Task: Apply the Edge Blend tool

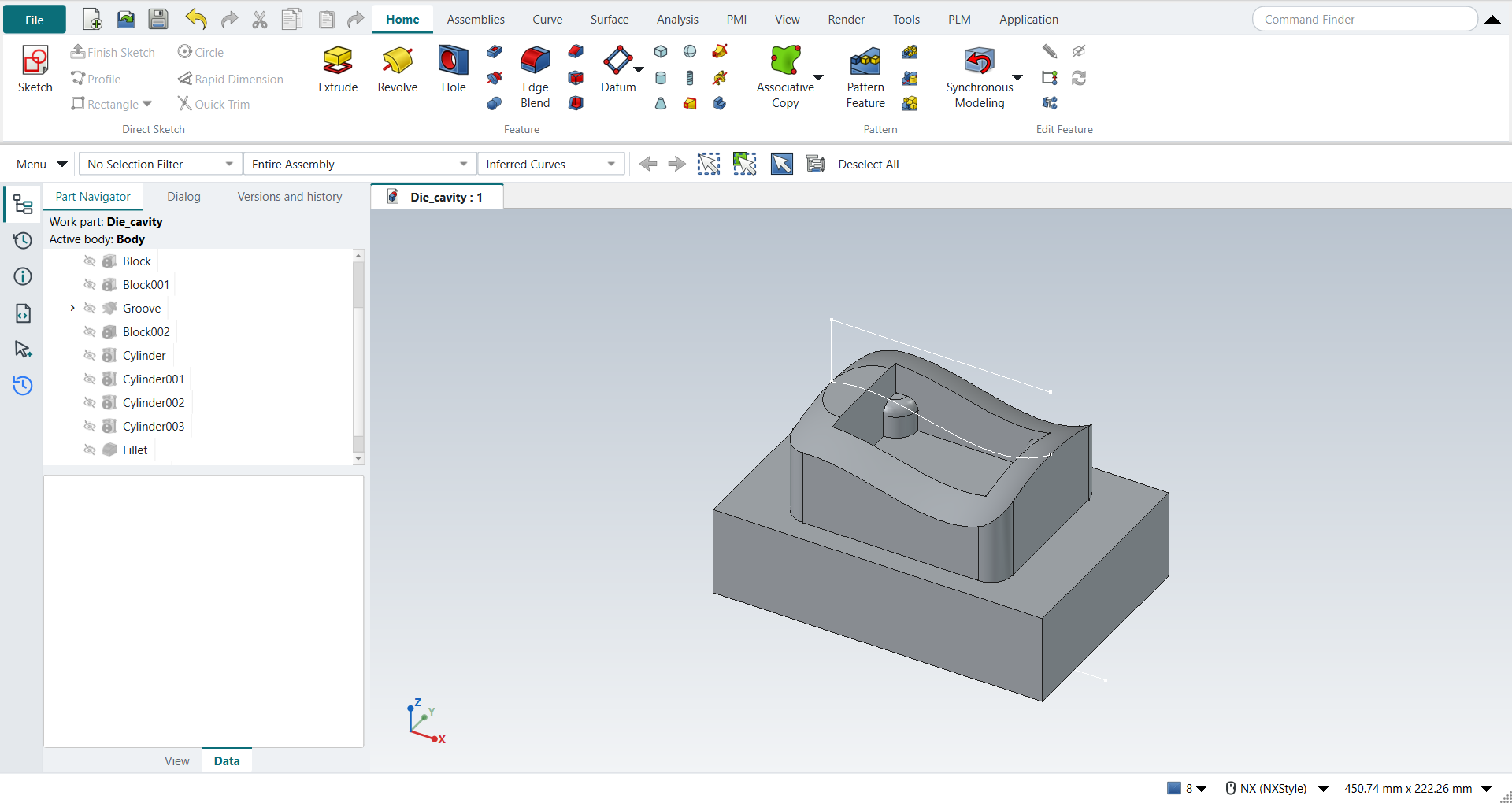Action: [x=535, y=77]
